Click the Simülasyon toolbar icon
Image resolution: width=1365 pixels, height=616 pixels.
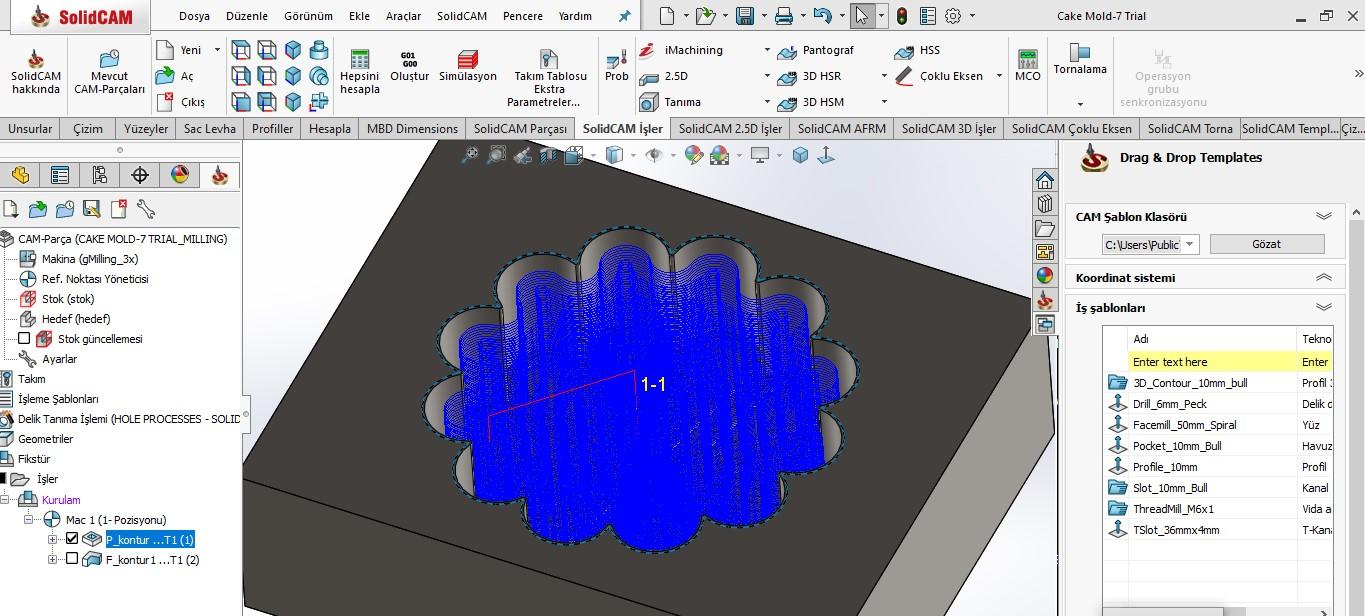(x=467, y=60)
